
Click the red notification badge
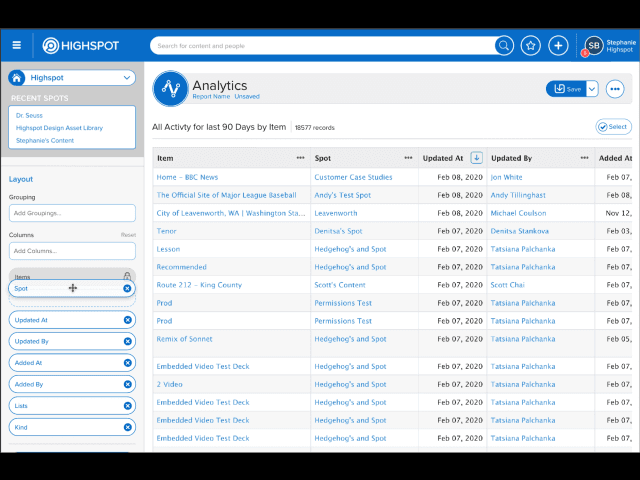click(x=585, y=53)
